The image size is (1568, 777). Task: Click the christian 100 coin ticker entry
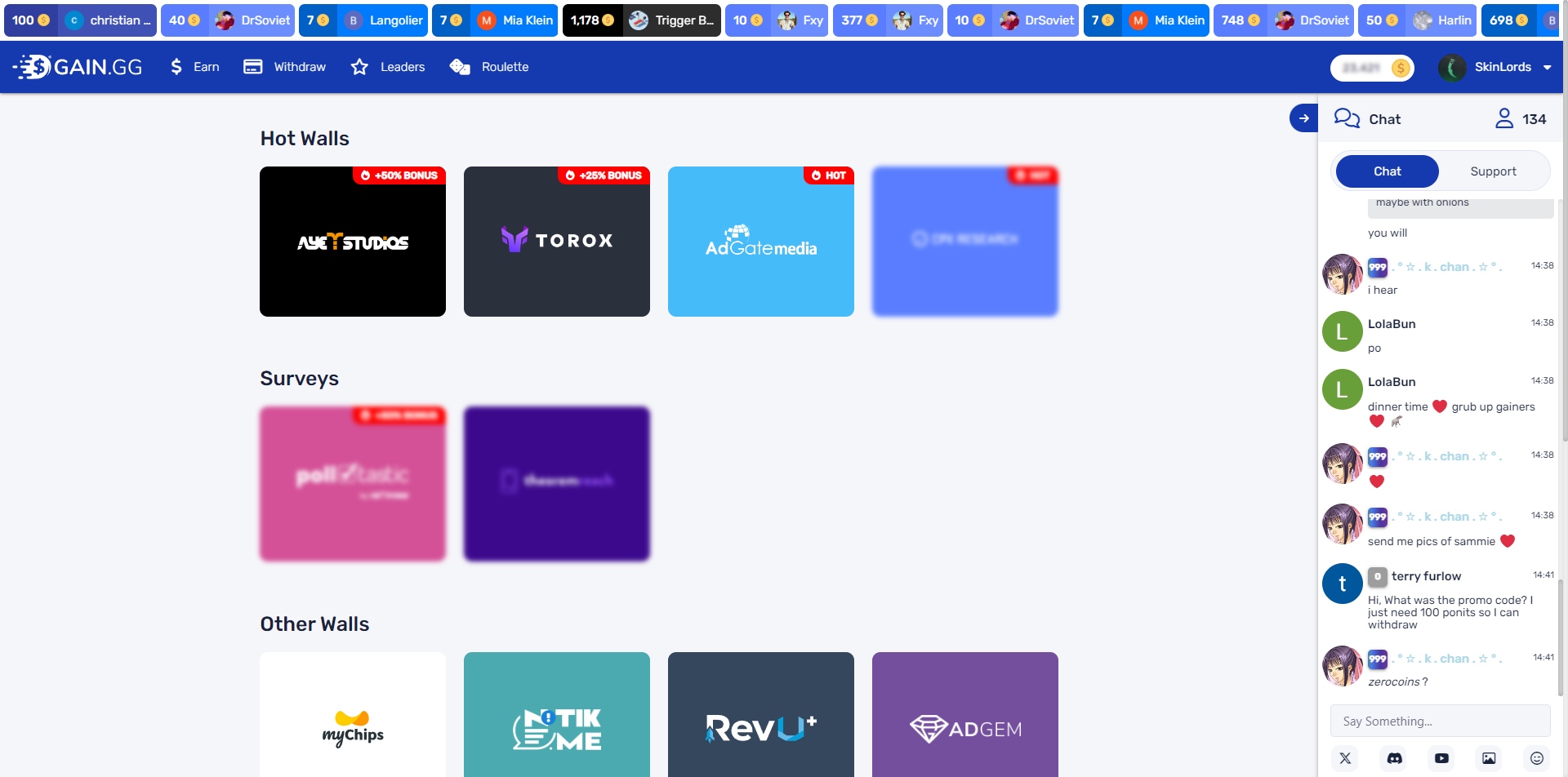pyautogui.click(x=80, y=20)
